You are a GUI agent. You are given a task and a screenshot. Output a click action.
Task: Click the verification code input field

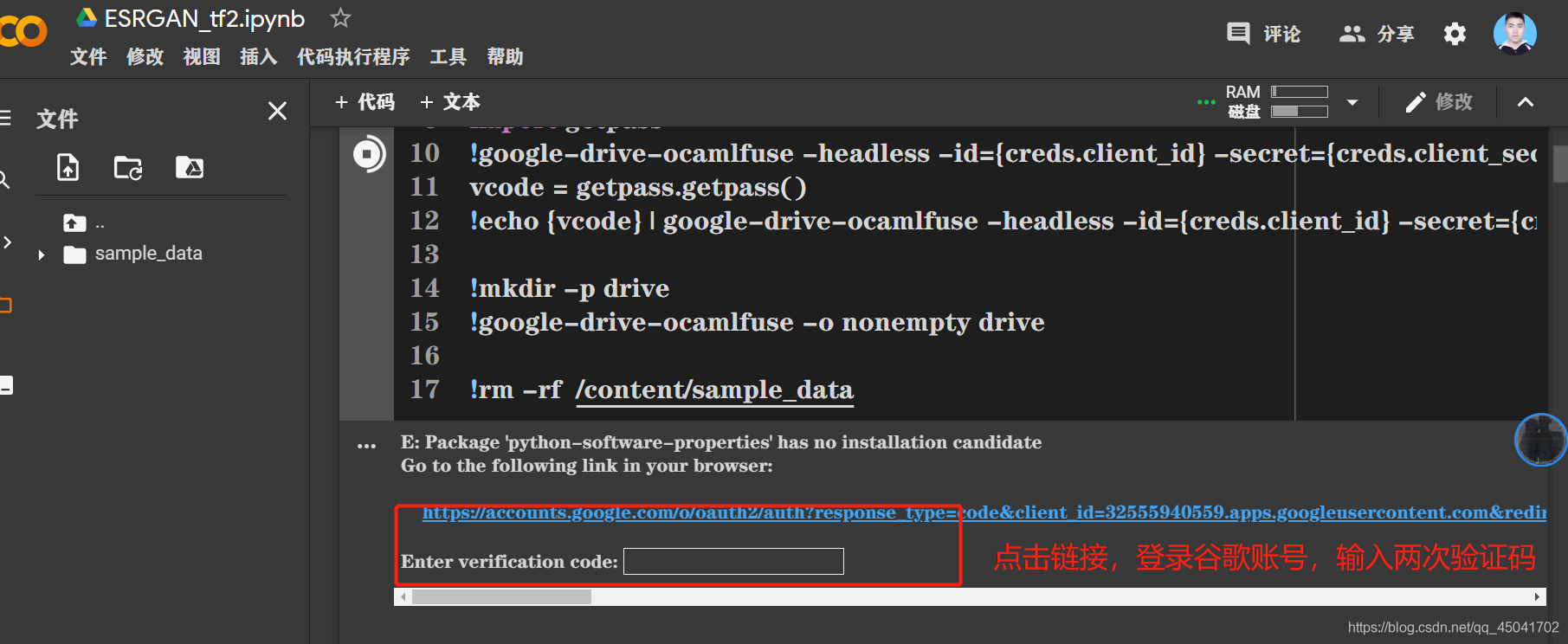(733, 561)
